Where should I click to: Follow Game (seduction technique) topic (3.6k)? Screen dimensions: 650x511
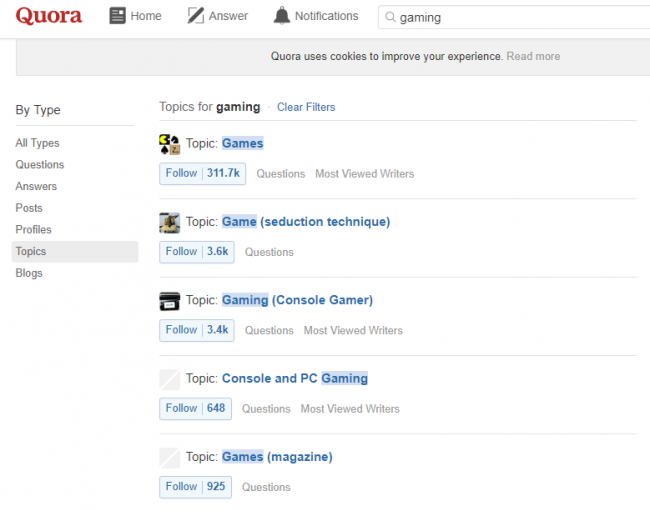point(196,252)
